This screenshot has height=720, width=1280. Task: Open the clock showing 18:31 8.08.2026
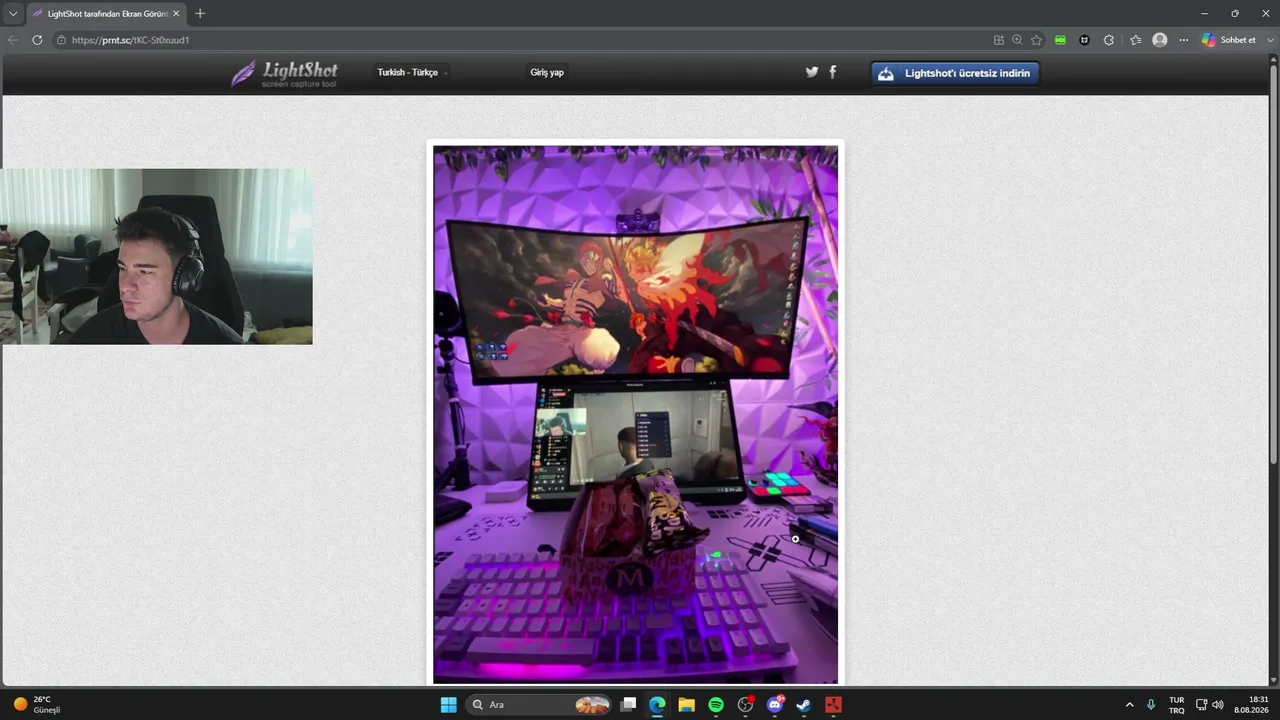1251,705
